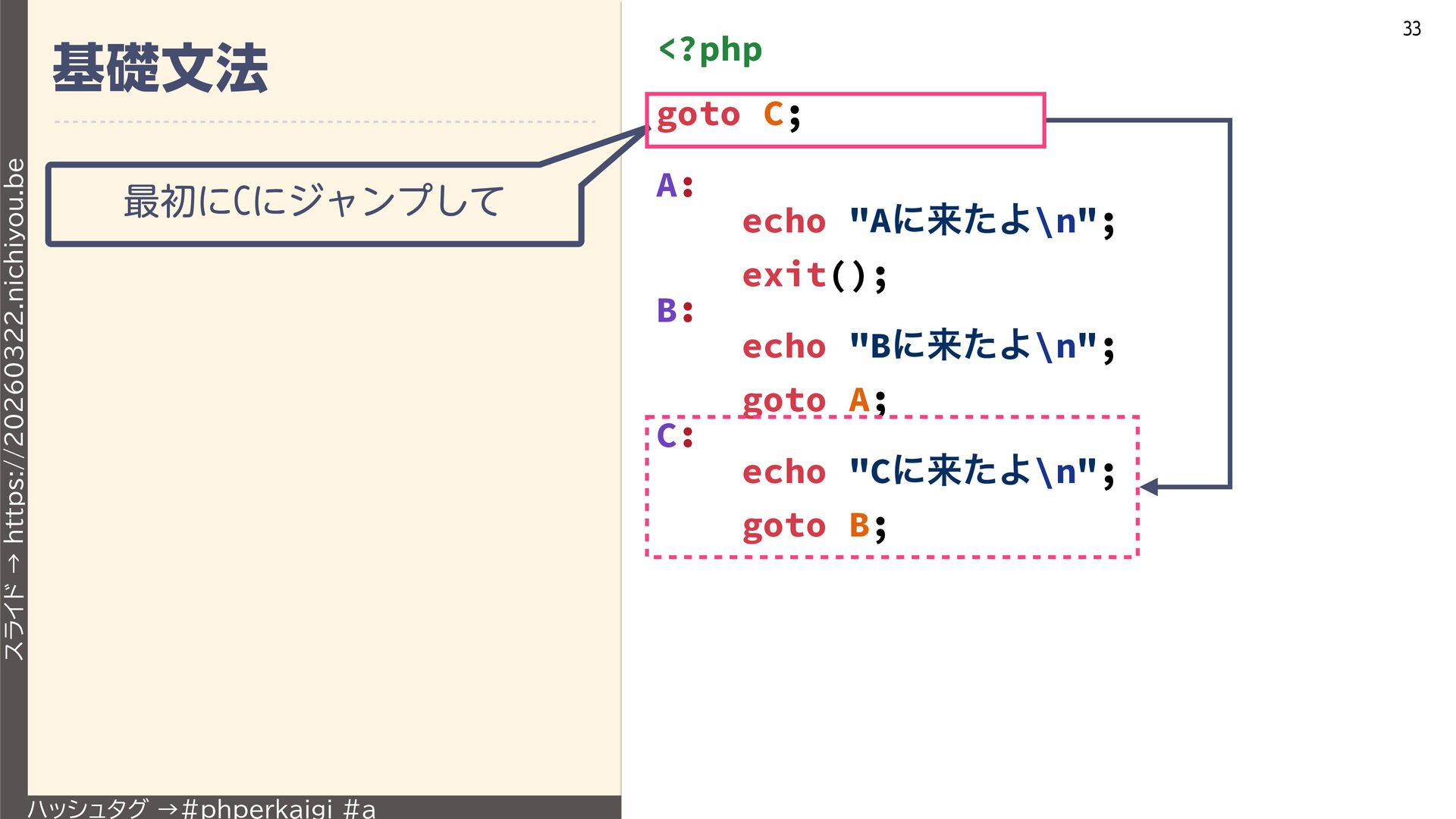Click the C: label
The width and height of the screenshot is (1456, 819).
click(x=674, y=436)
